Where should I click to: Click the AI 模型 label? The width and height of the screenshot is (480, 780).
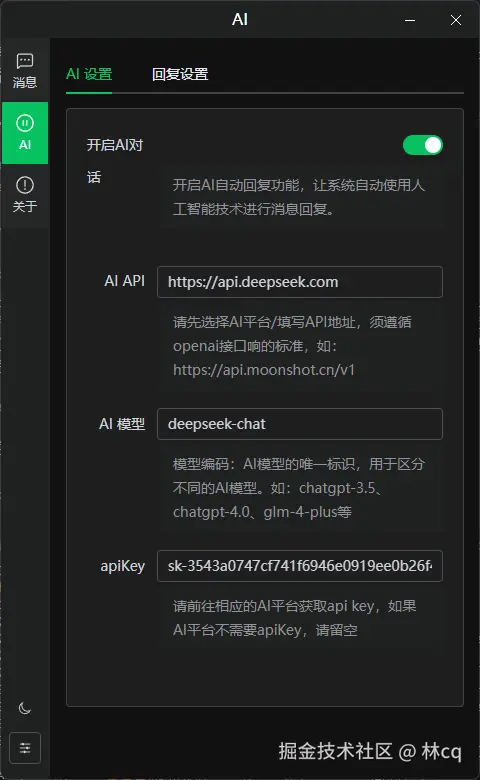[122, 424]
